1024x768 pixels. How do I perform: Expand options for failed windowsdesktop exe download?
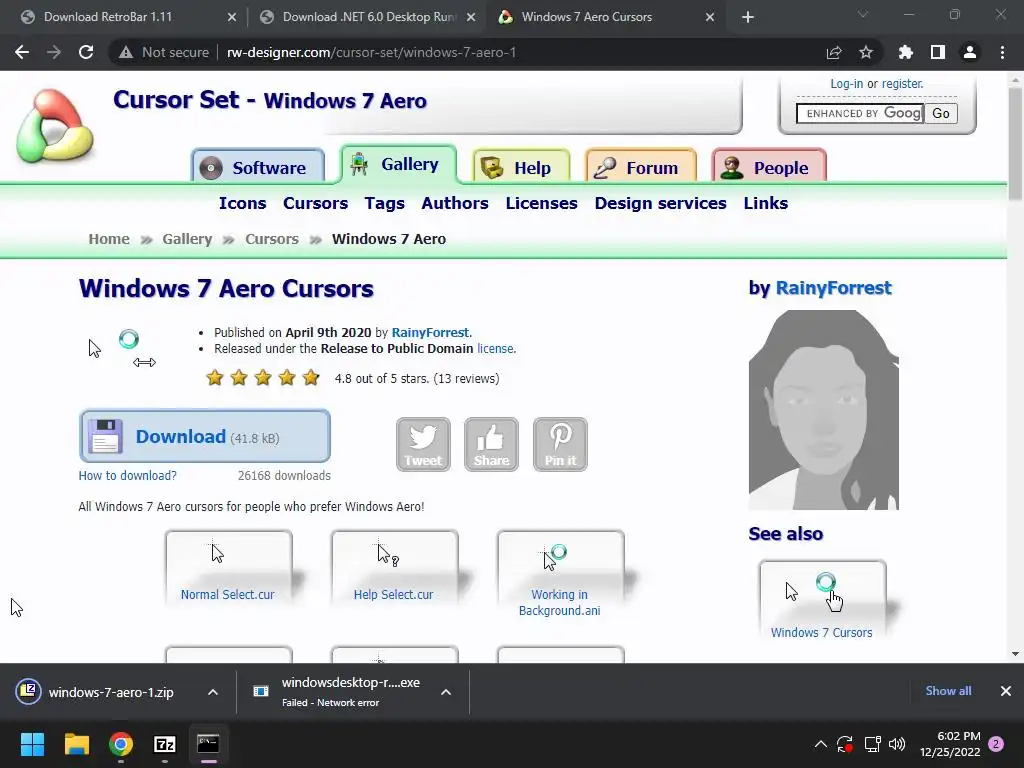tap(446, 692)
